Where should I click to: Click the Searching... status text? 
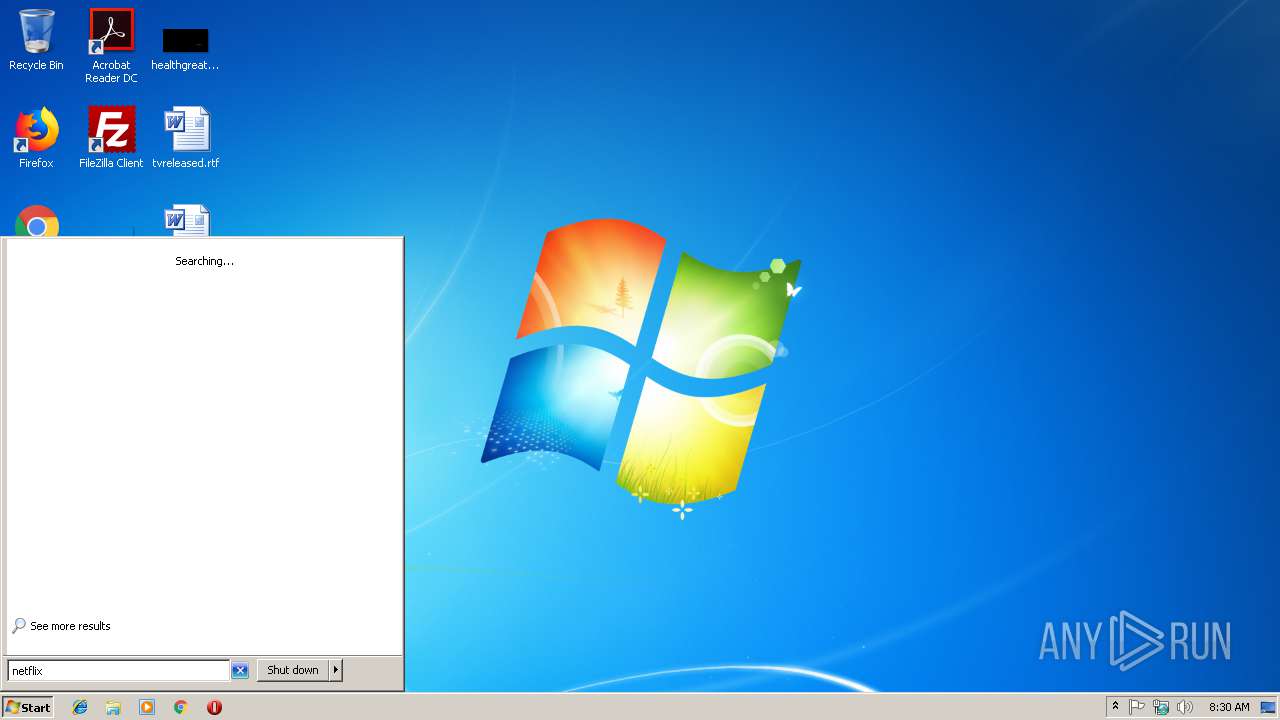point(204,261)
